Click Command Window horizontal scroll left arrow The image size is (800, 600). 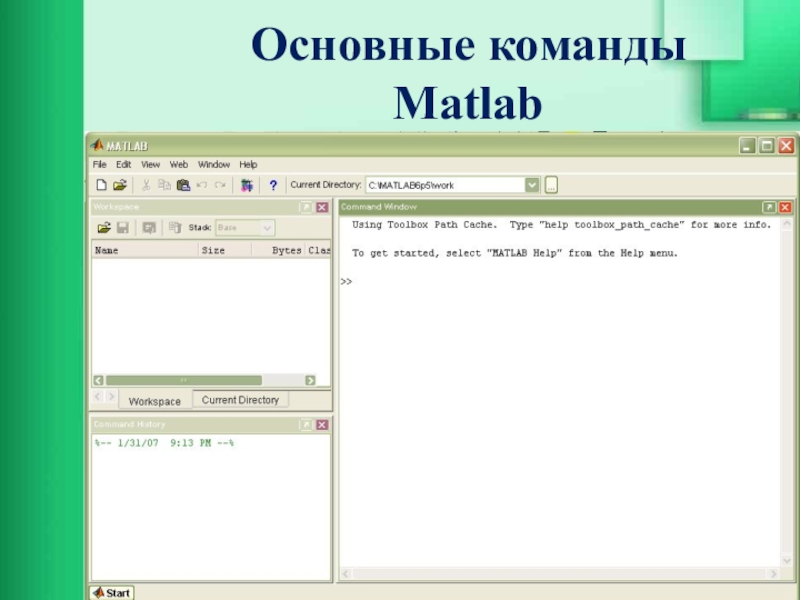[346, 574]
